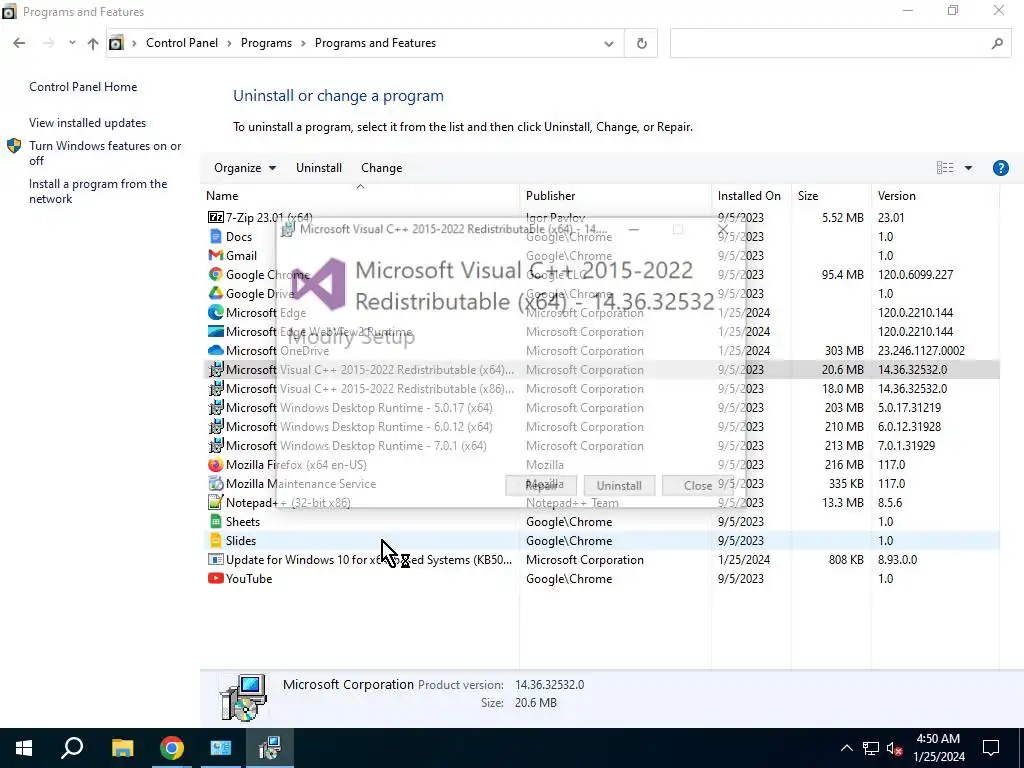1024x768 pixels.
Task: Open the network tray icon
Action: [871, 748]
